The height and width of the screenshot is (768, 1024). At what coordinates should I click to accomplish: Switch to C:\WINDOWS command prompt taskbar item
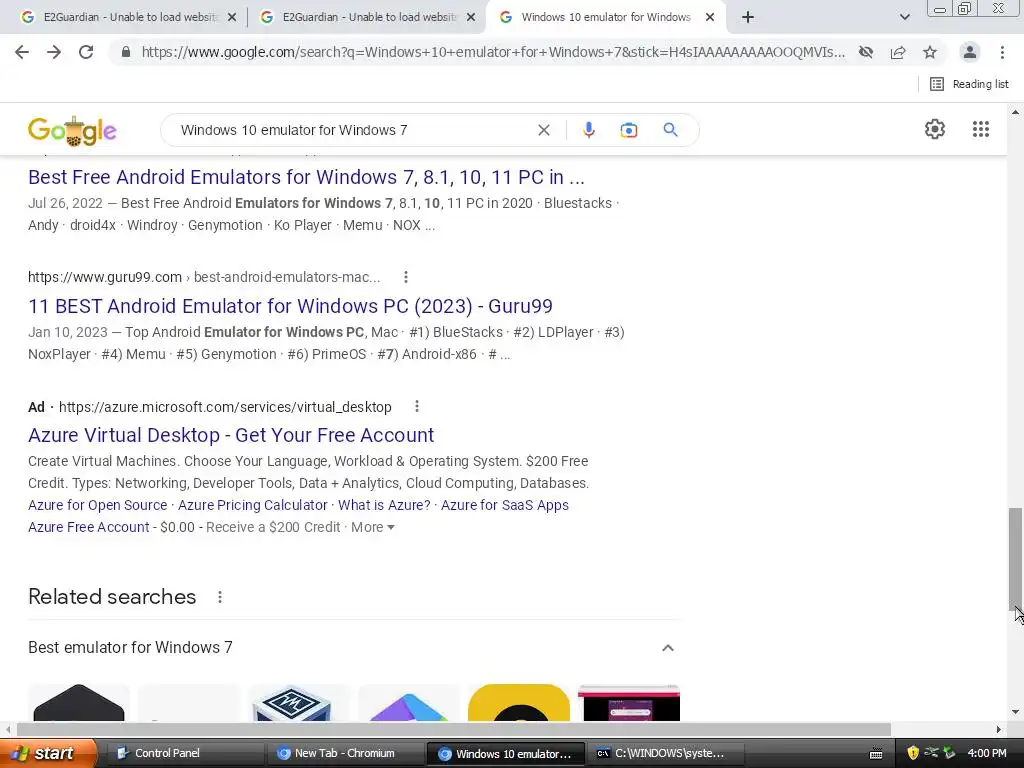[x=665, y=753]
